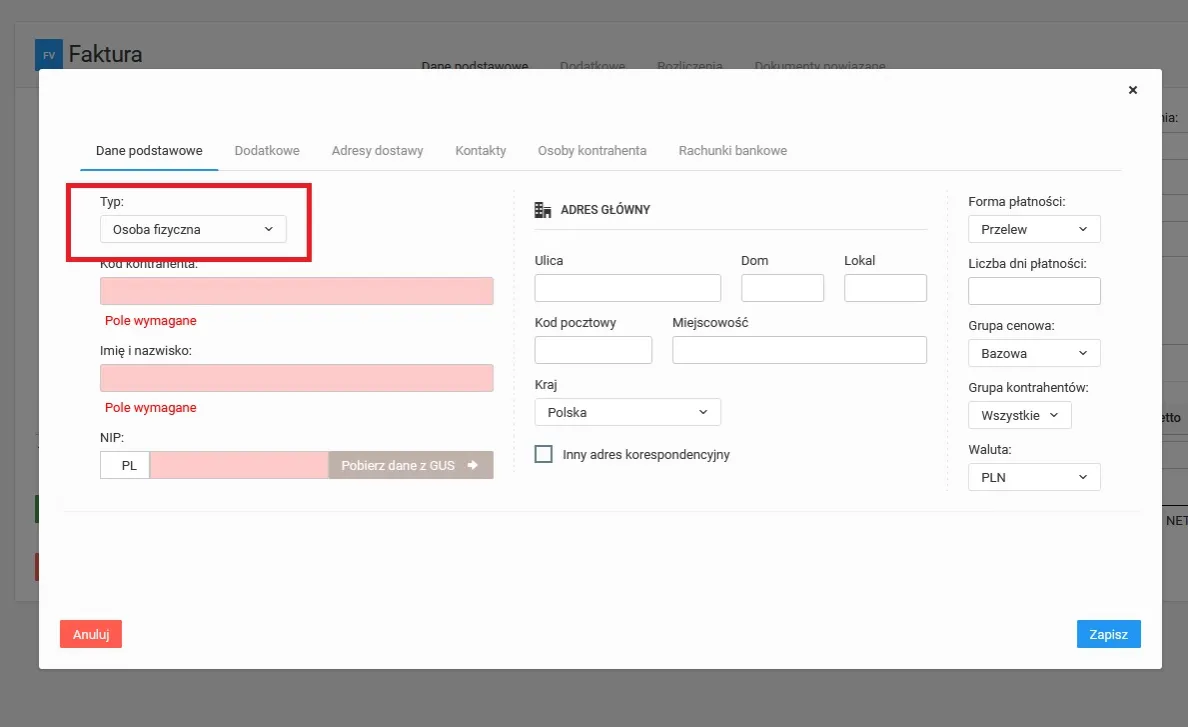
Task: Click the building icon beside Adres główny
Action: point(543,210)
